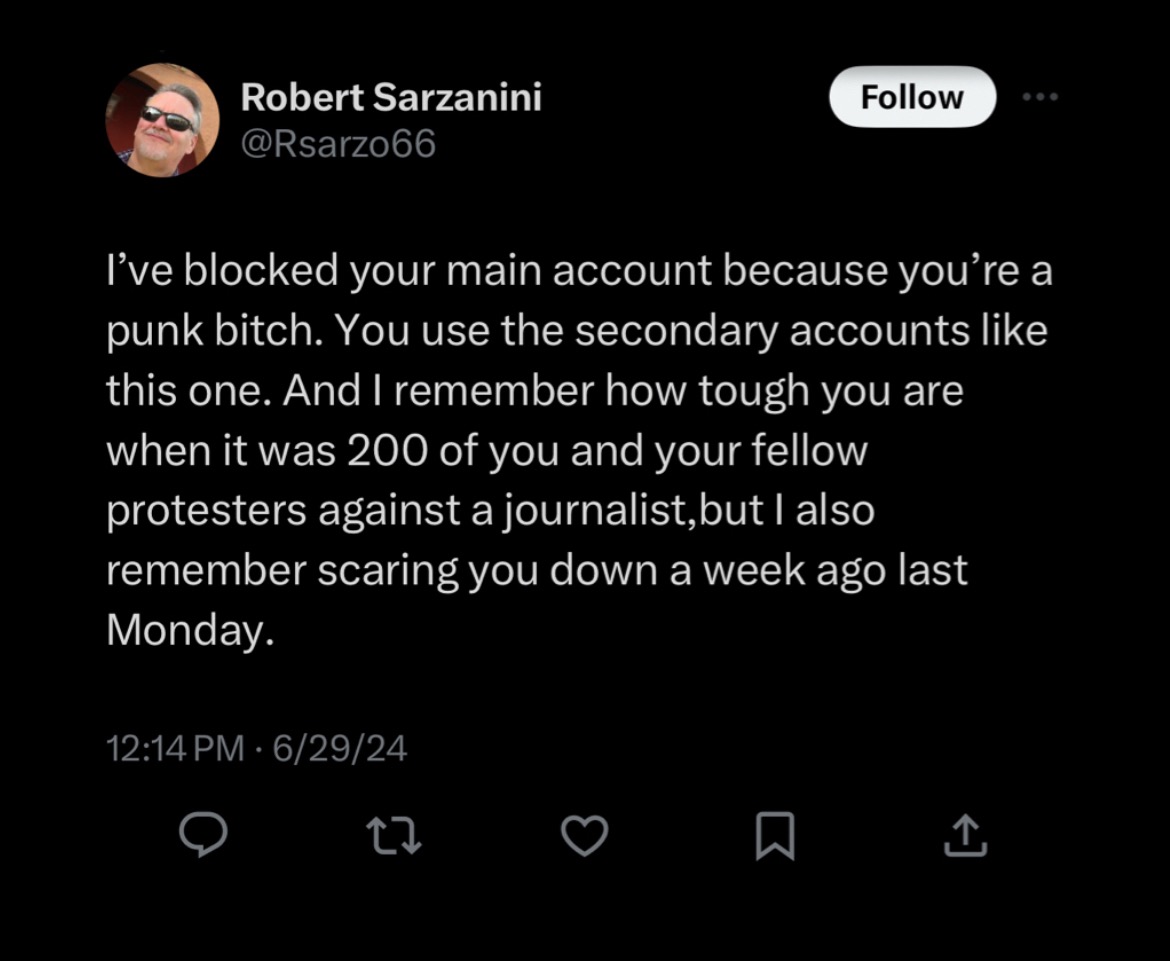This screenshot has height=961, width=1170.
Task: Follow Robert Sarzanini with the Follow button
Action: tap(913, 97)
